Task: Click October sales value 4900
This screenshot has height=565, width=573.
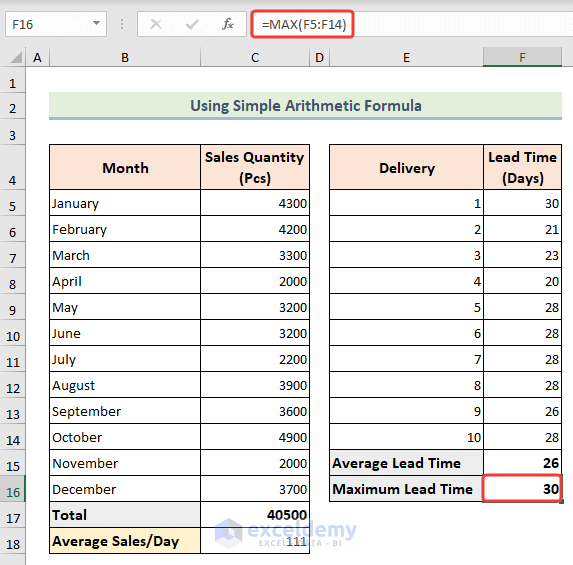Action: [x=255, y=437]
